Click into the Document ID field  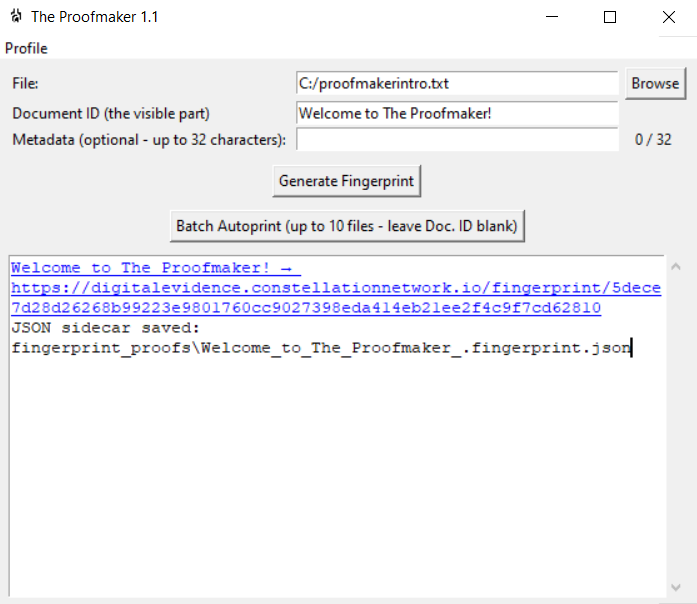[457, 113]
